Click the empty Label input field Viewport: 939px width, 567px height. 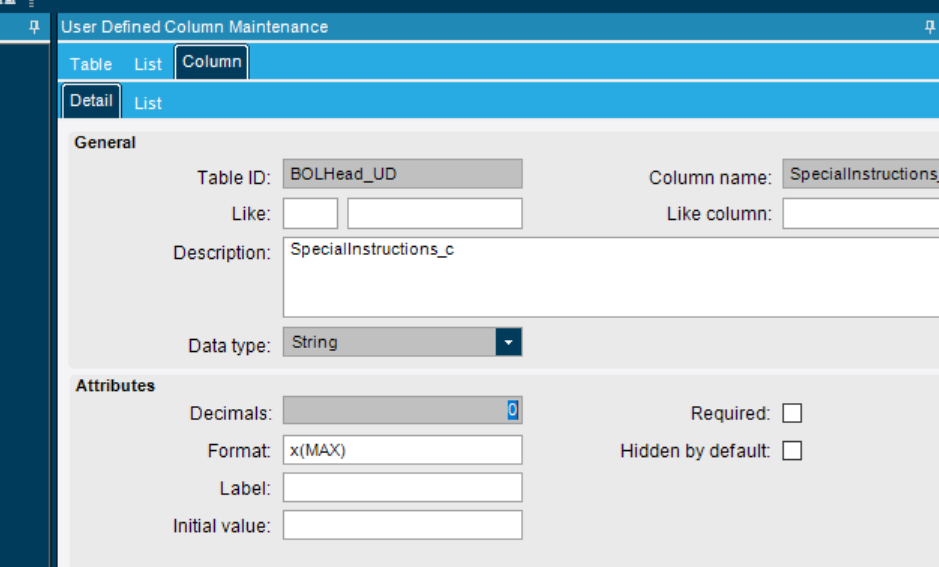pos(402,487)
